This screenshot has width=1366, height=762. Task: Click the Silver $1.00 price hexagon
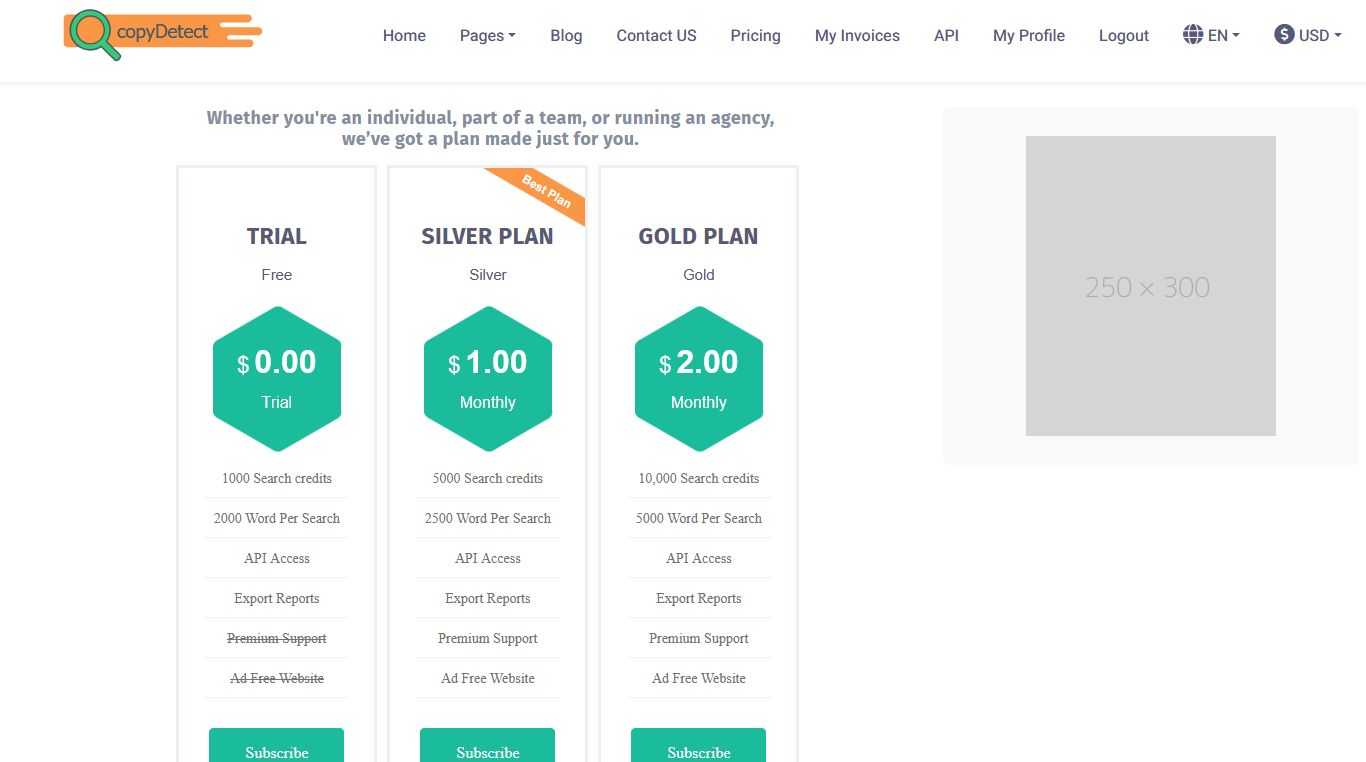(x=488, y=378)
